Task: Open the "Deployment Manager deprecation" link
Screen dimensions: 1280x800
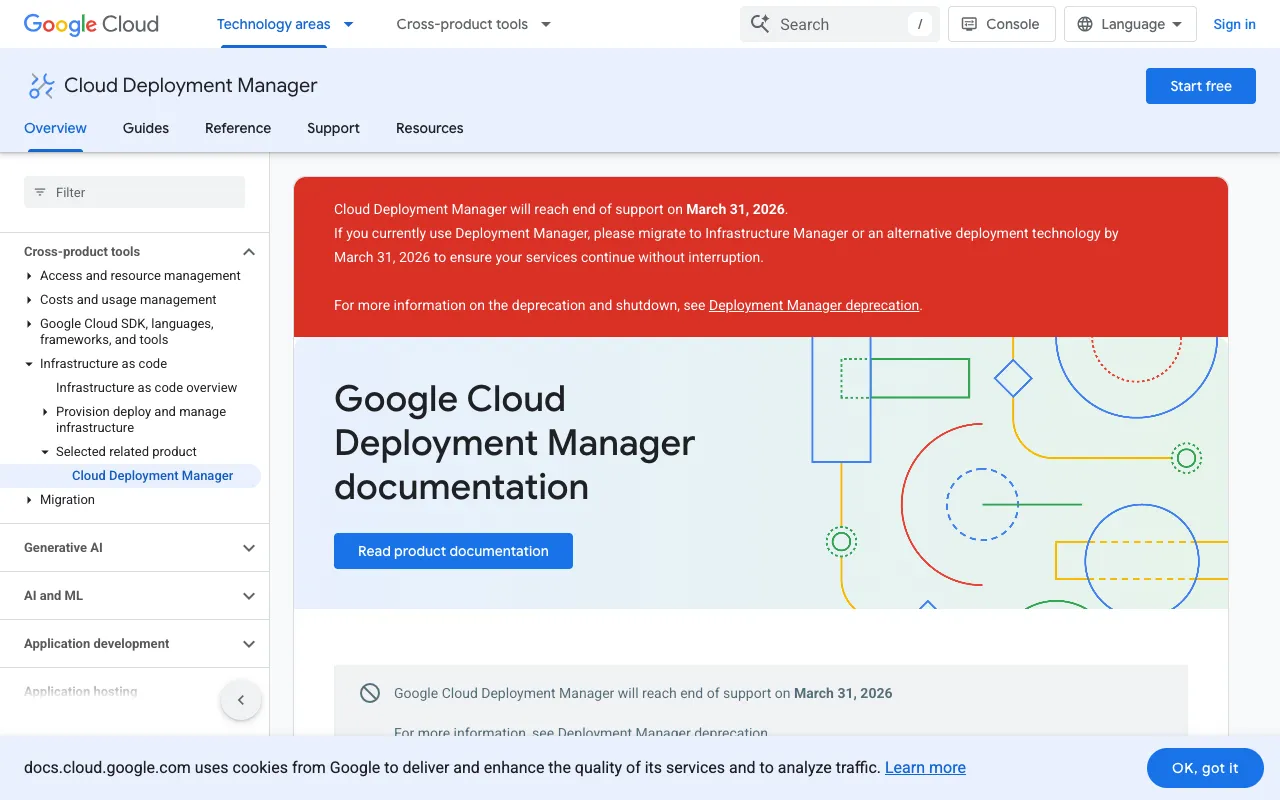Action: tap(814, 305)
